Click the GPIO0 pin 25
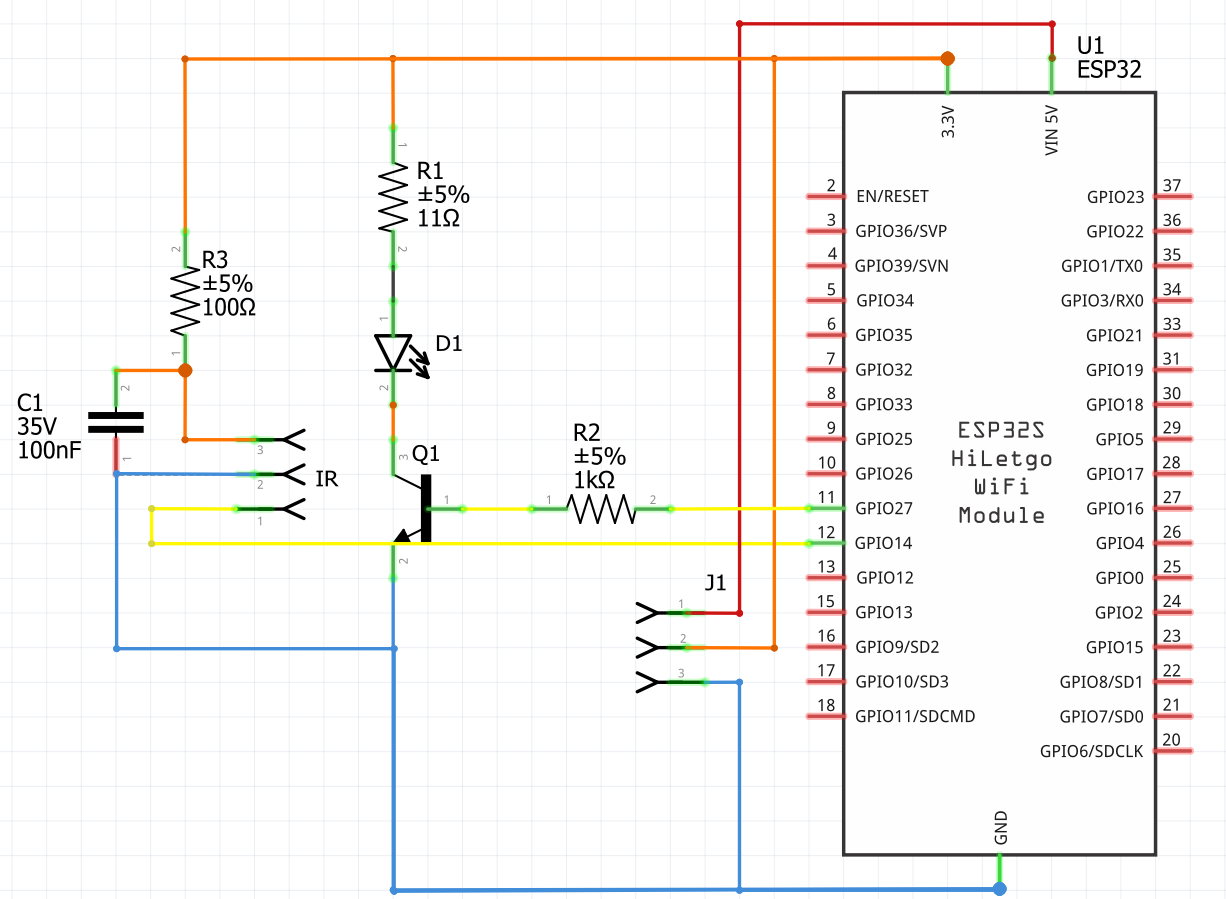 tap(1174, 578)
